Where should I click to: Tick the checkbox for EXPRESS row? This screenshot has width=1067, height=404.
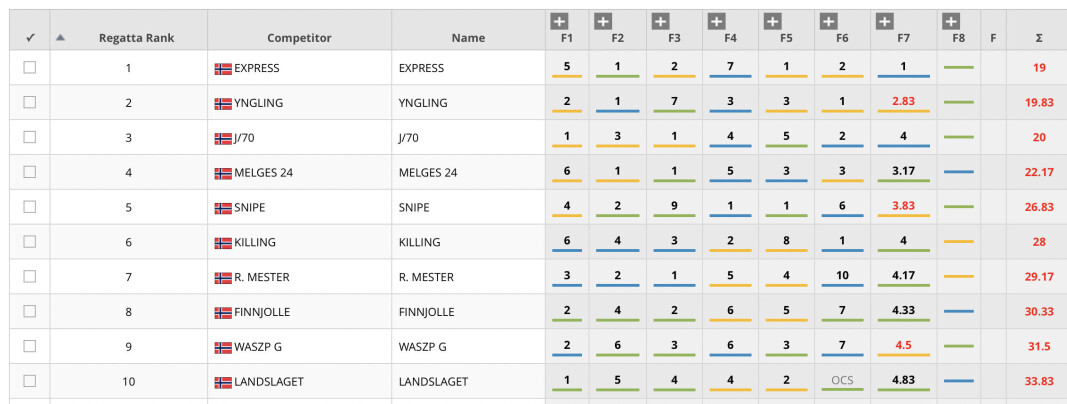tap(29, 67)
